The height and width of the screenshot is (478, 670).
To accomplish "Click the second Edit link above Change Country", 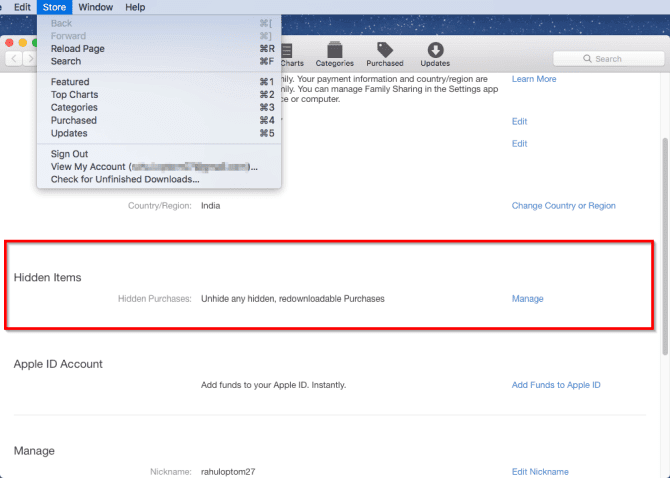I will pyautogui.click(x=519, y=144).
